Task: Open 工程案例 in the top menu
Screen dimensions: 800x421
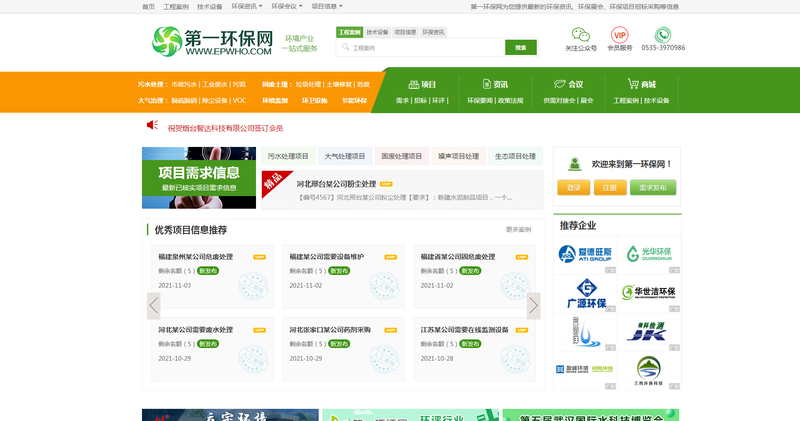Action: tap(176, 7)
